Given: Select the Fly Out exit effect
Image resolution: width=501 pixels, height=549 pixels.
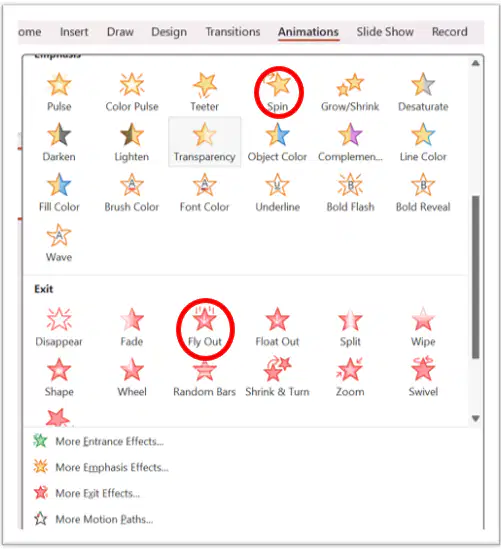Looking at the screenshot, I should [x=205, y=329].
